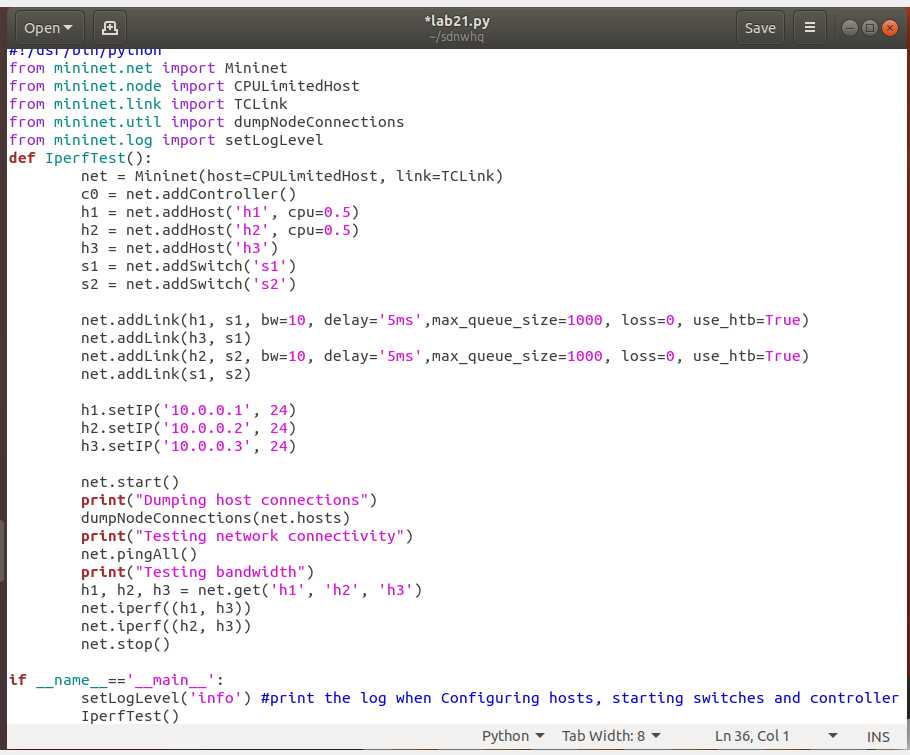Click the 'Testing network connectivity' print line
This screenshot has height=755, width=910.
[247, 536]
